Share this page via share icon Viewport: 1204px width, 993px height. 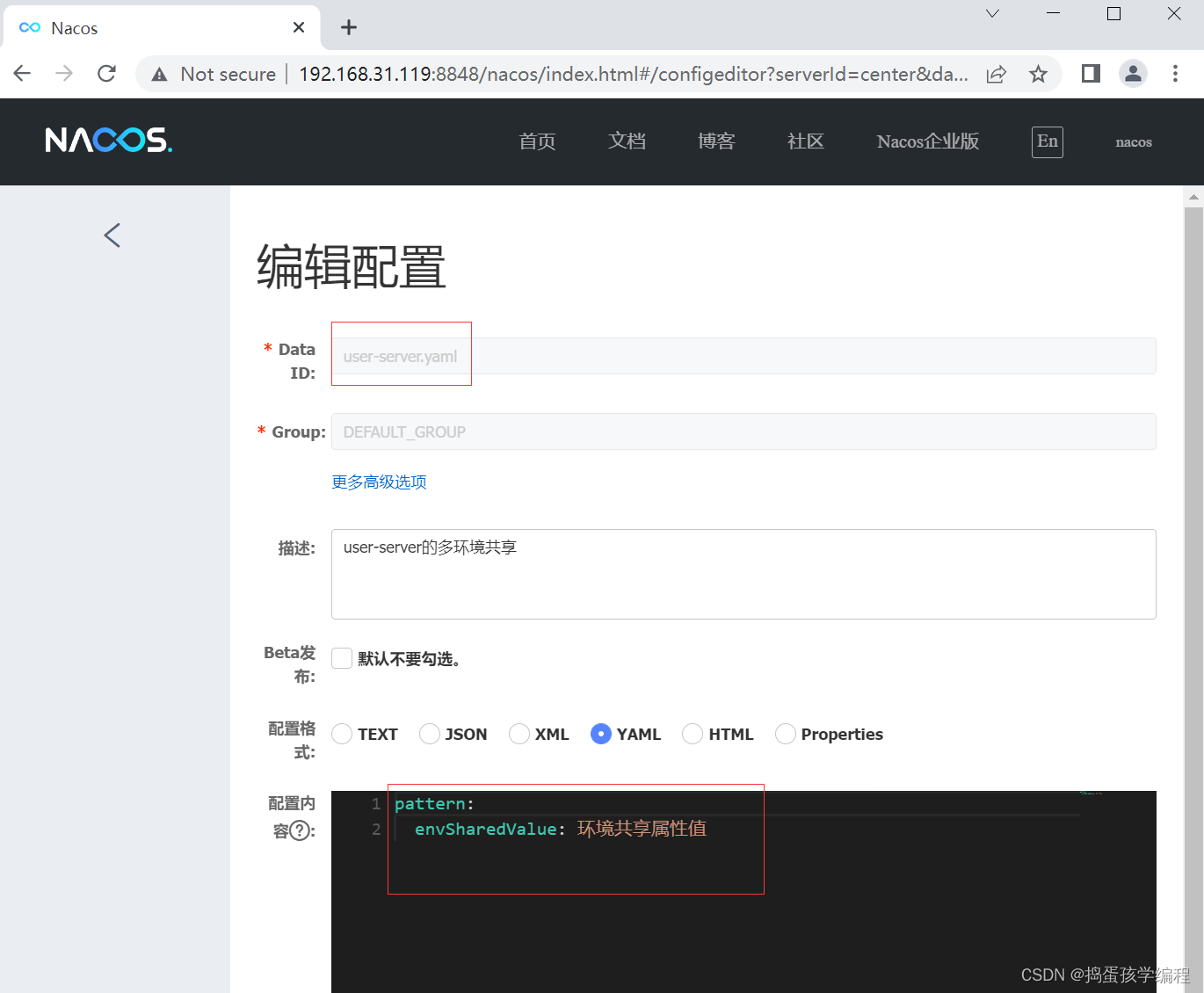point(996,74)
